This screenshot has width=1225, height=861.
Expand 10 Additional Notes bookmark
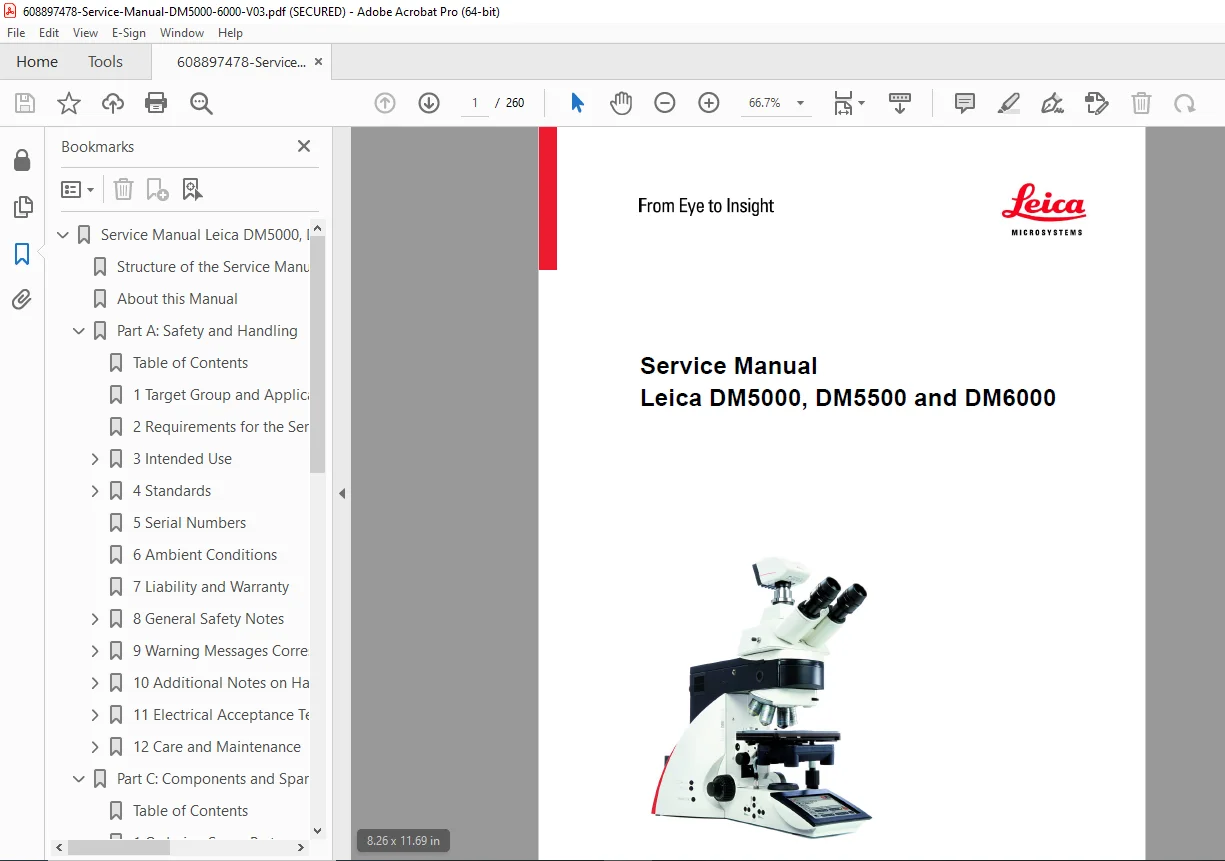click(x=95, y=683)
